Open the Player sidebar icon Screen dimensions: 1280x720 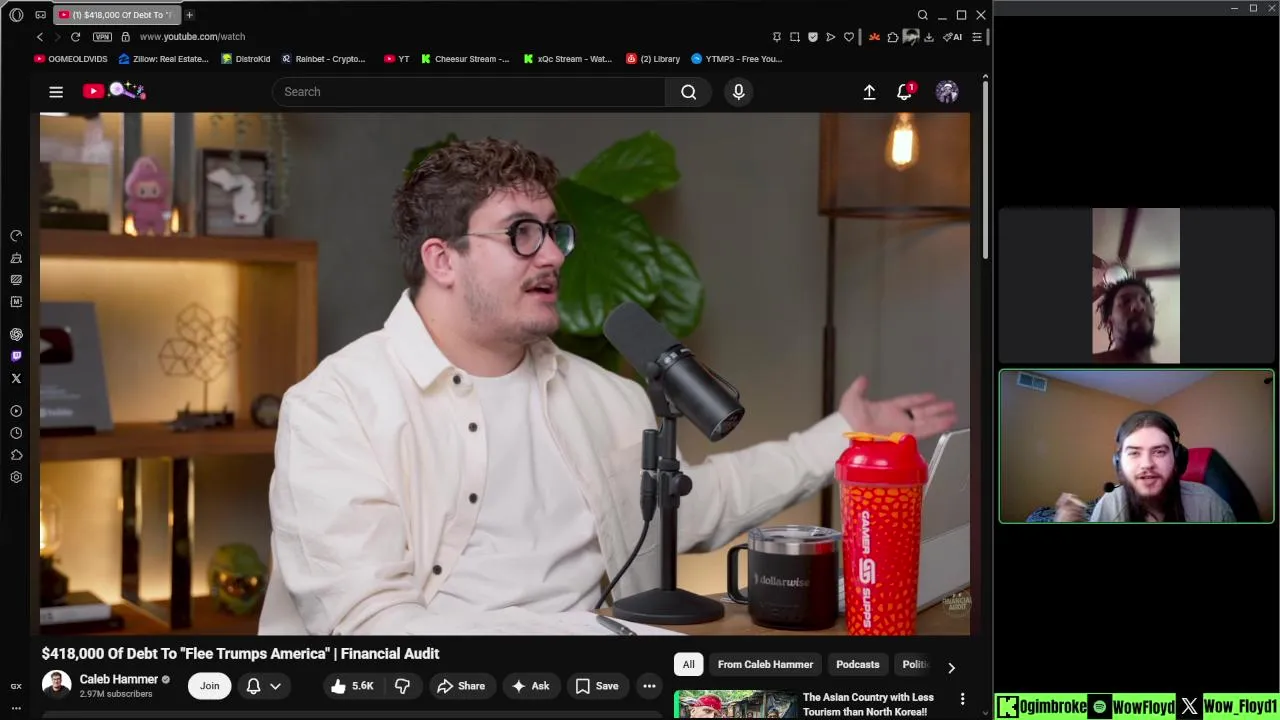[16, 411]
